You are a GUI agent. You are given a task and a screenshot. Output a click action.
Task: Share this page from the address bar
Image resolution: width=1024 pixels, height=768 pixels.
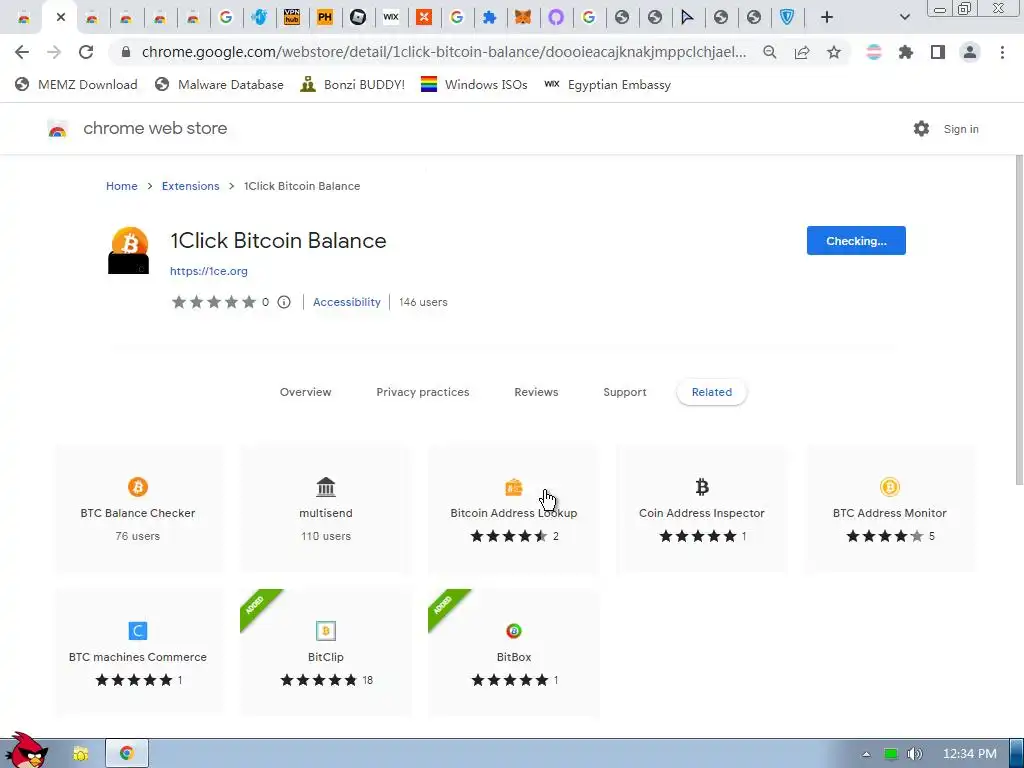point(802,52)
